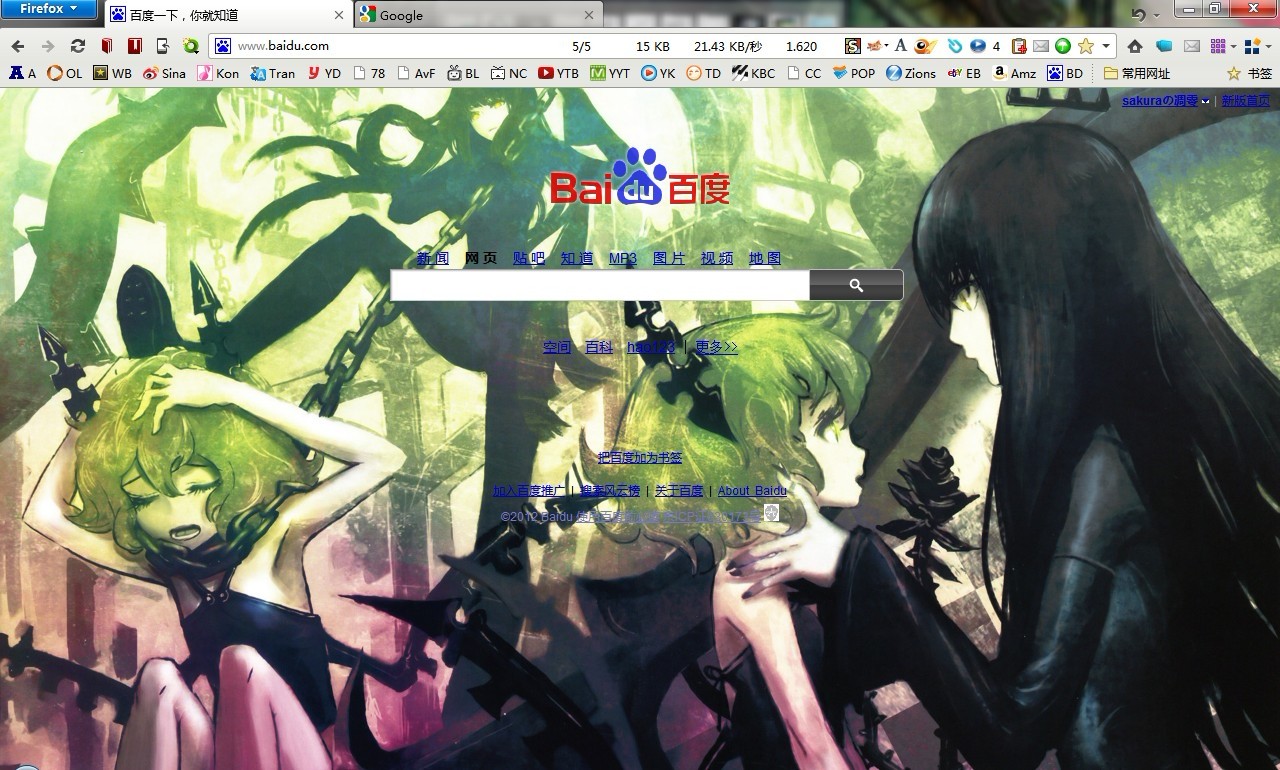Image resolution: width=1280 pixels, height=770 pixels.
Task: Go forward using the forward arrow
Action: pos(47,46)
